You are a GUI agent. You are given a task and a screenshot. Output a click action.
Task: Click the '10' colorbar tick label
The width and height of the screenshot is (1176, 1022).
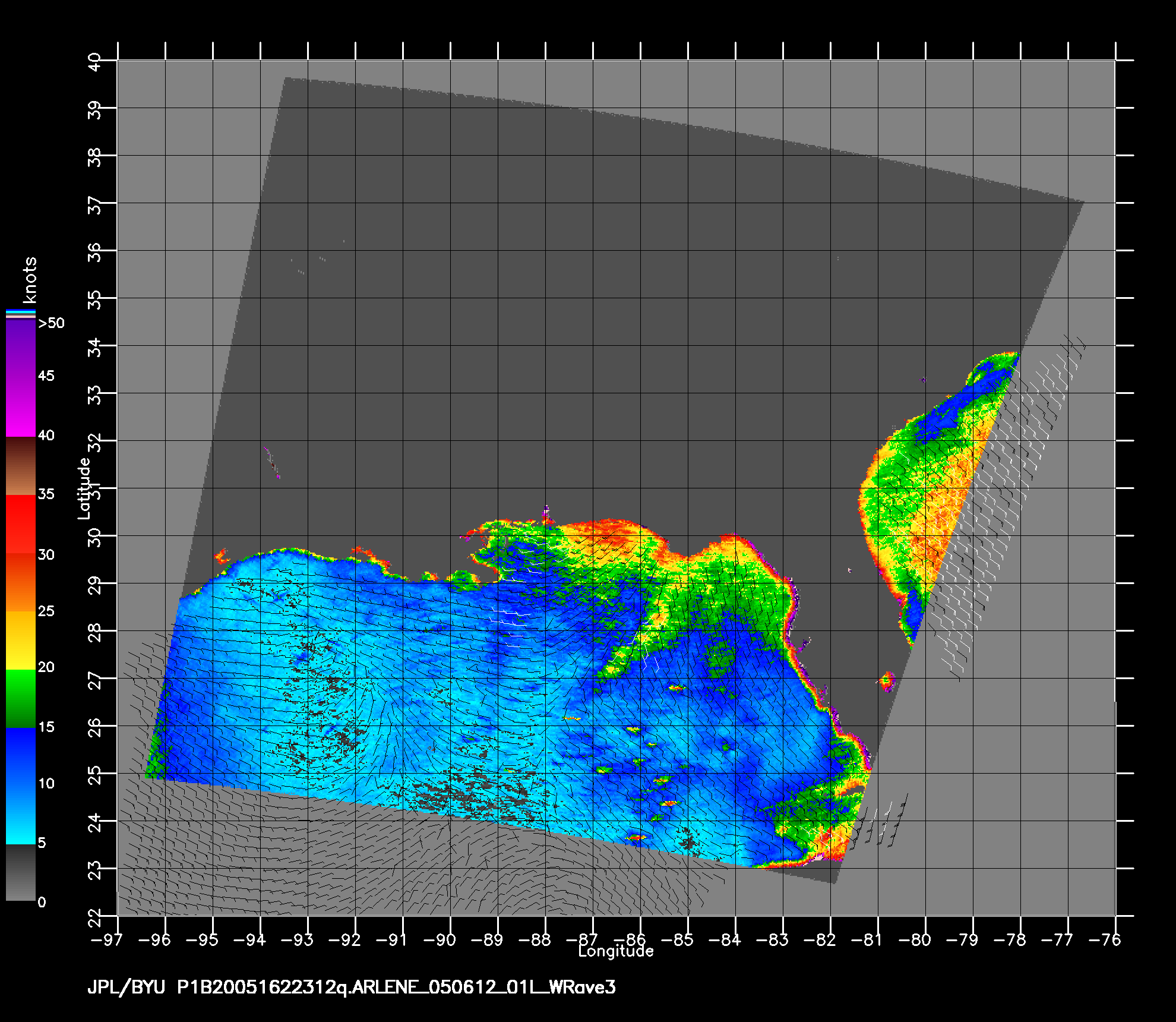pyautogui.click(x=46, y=783)
